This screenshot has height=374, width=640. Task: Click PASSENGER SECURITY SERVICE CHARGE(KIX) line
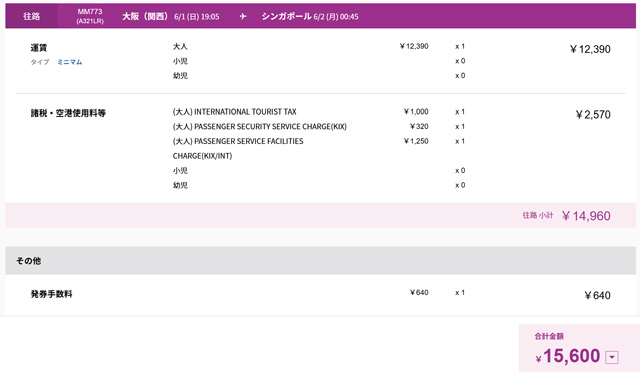[260, 127]
